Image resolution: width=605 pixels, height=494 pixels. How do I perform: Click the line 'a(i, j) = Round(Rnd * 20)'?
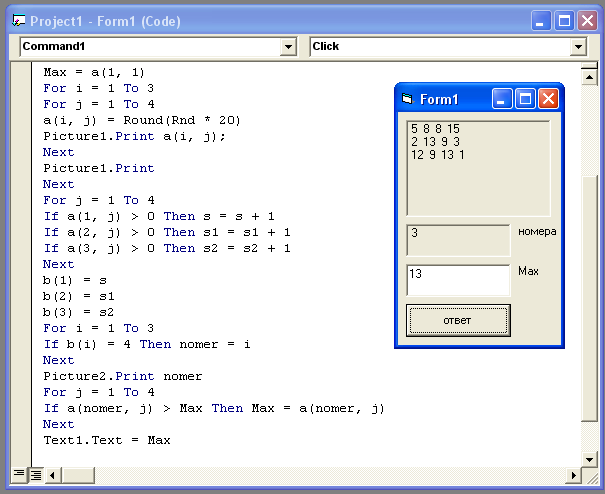click(142, 120)
